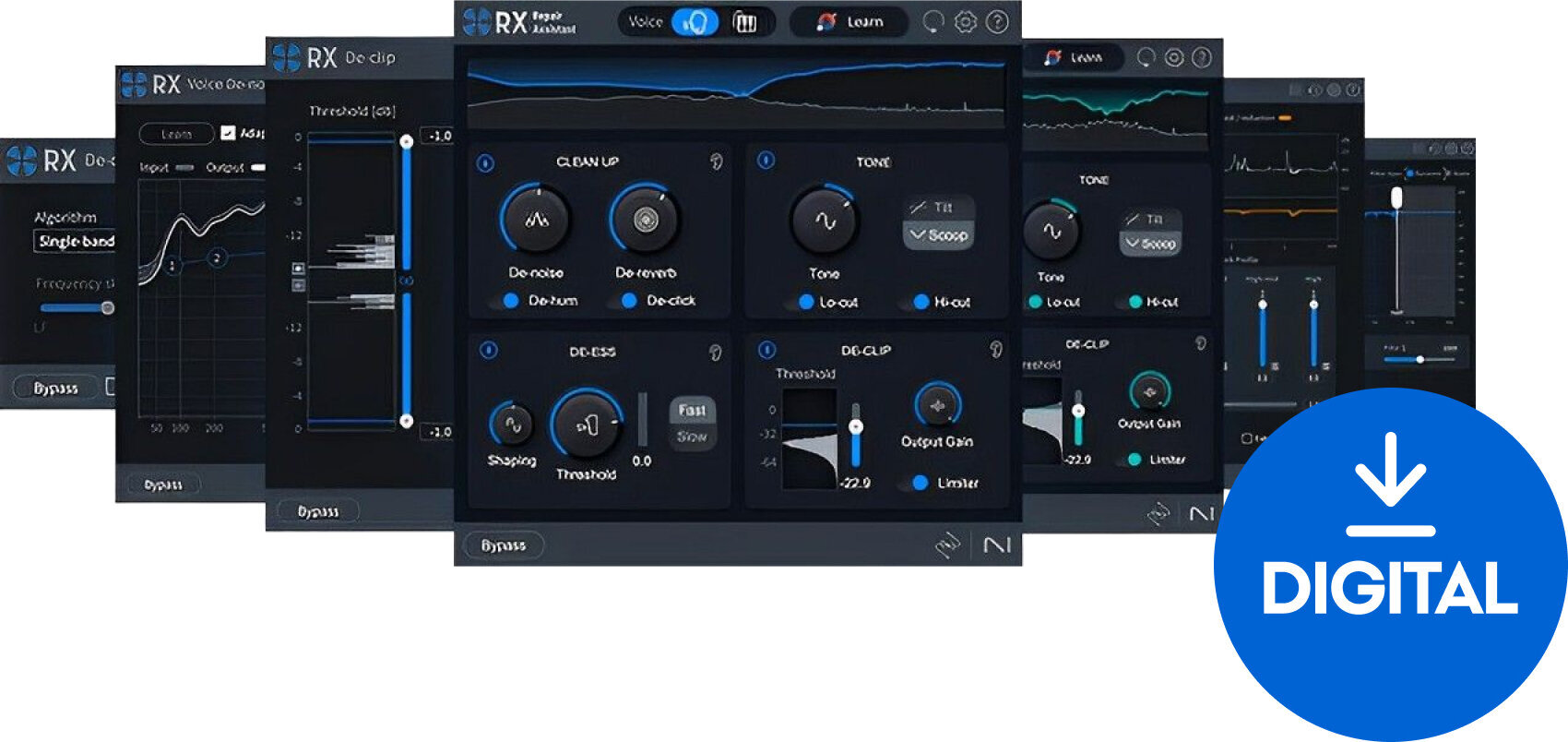The image size is (1568, 742).
Task: Click Learn button in Repair Assistant
Action: point(849,22)
